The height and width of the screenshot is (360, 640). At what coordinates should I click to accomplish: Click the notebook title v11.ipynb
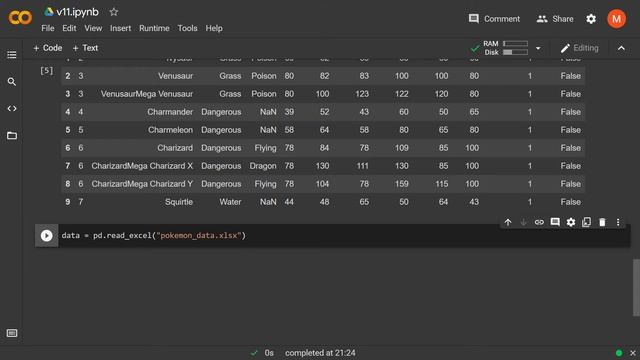[x=78, y=12]
